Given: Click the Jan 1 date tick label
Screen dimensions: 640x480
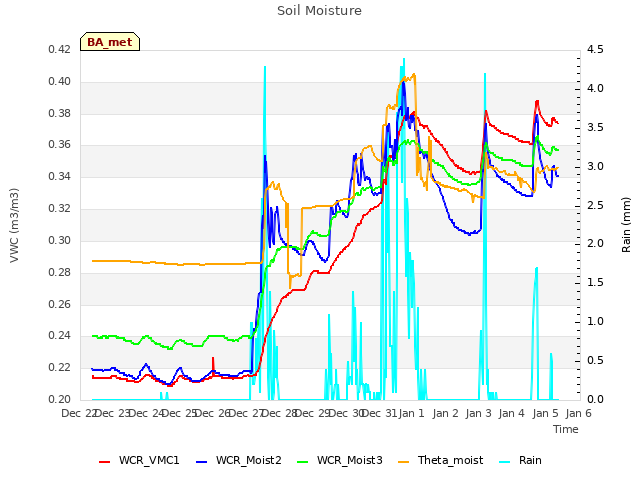Looking at the screenshot, I should (412, 413).
